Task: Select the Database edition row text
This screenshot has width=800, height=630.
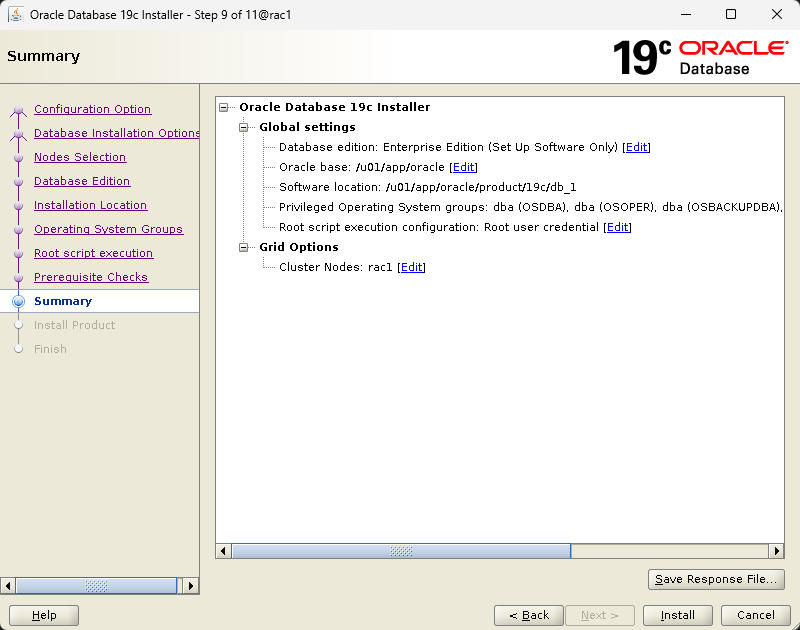Action: click(x=448, y=147)
